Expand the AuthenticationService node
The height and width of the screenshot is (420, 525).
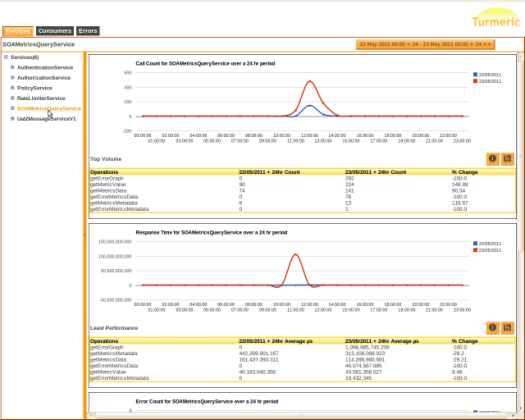12,67
